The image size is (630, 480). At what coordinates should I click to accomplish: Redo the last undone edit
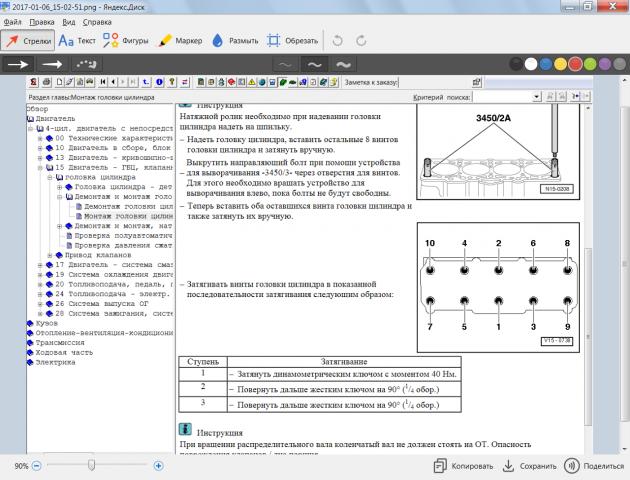pos(361,41)
